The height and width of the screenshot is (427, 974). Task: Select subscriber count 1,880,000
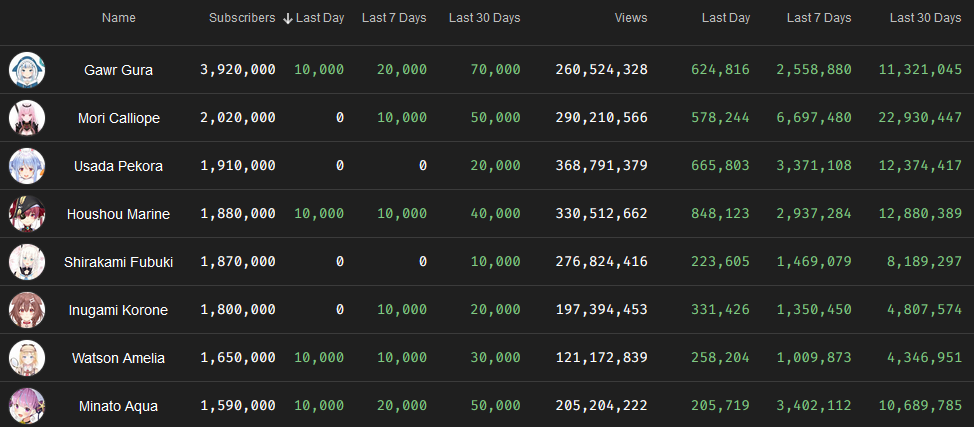[x=238, y=214]
